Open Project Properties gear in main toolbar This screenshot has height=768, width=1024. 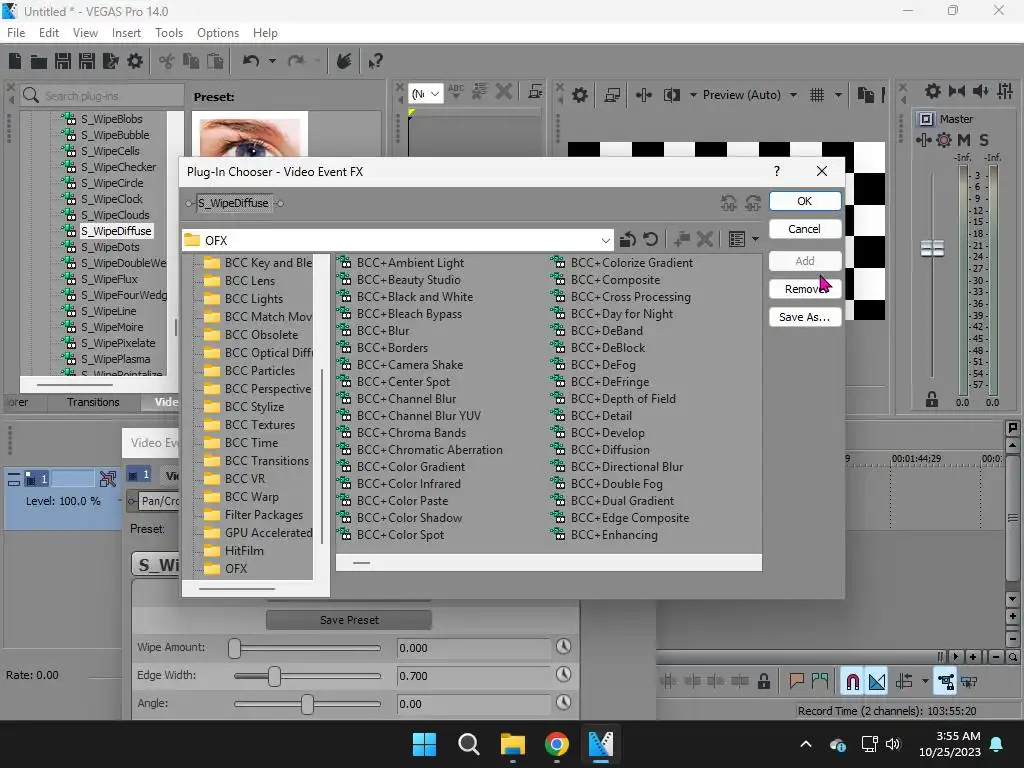[x=135, y=61]
